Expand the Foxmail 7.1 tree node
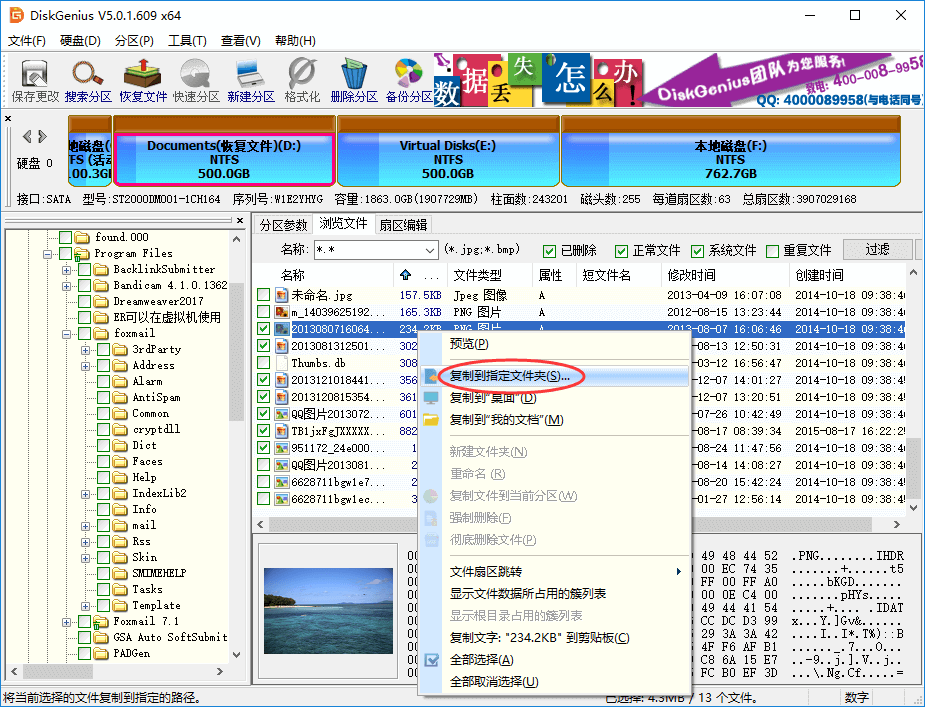Screen dimensions: 925x707 pyautogui.click(x=66, y=622)
